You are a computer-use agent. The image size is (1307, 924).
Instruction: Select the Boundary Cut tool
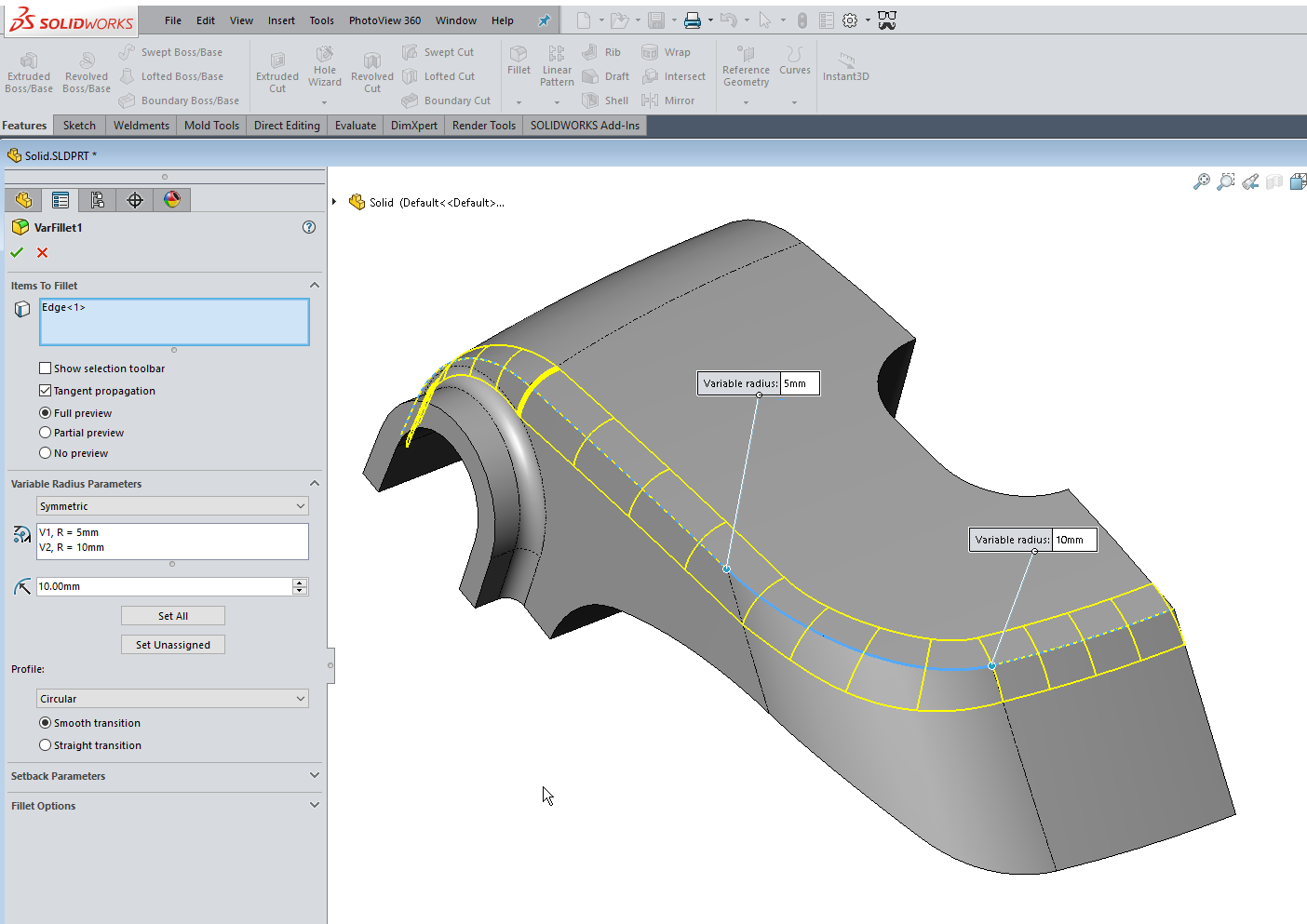tap(446, 100)
